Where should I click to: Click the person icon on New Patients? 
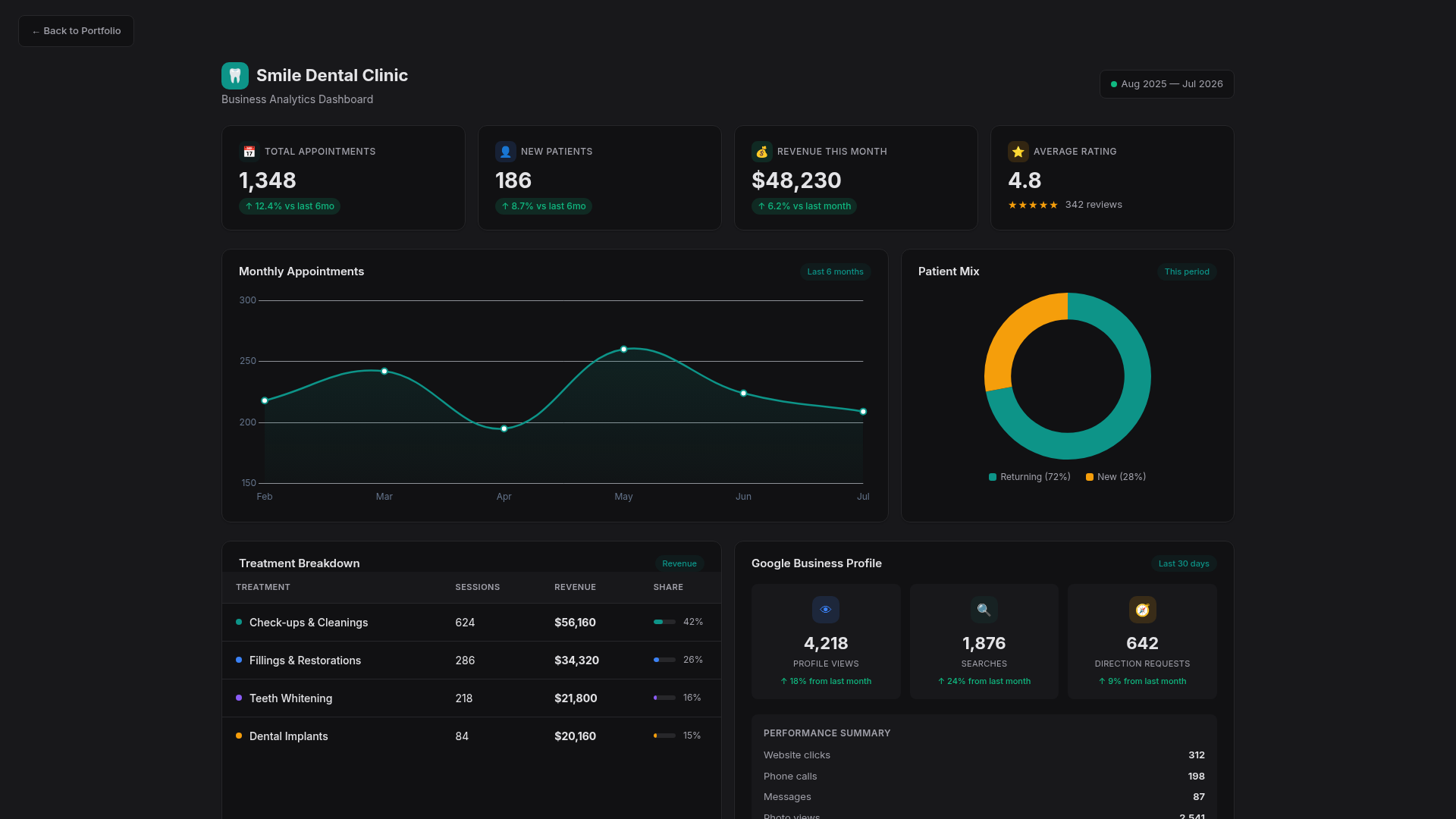(506, 152)
